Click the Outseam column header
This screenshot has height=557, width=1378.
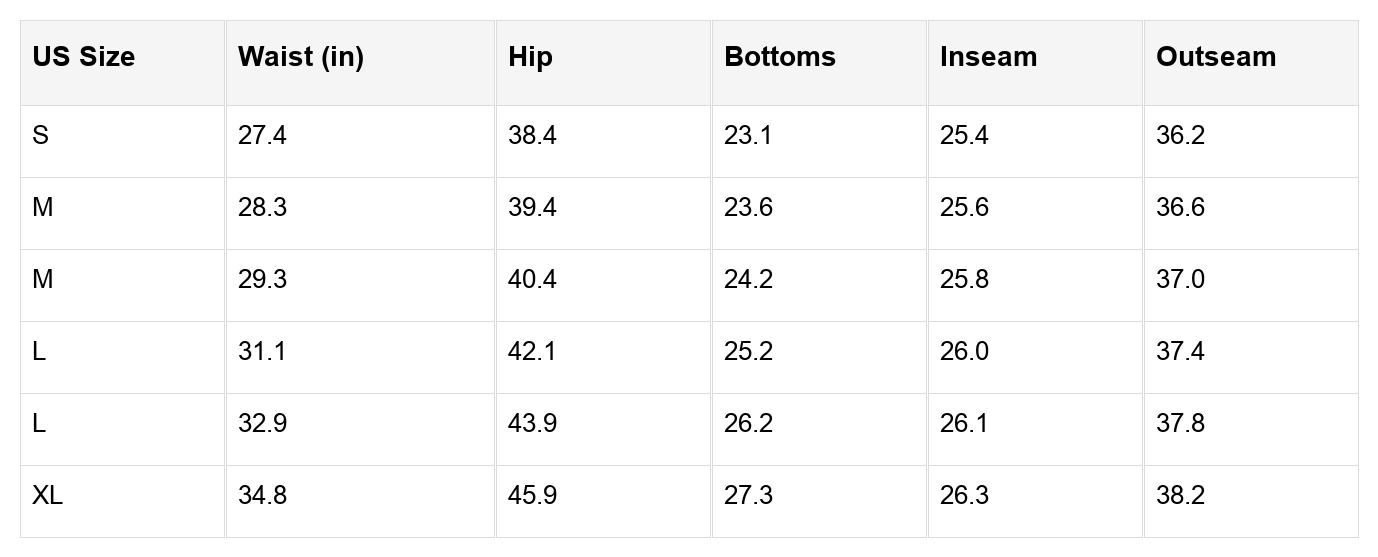pyautogui.click(x=1215, y=57)
